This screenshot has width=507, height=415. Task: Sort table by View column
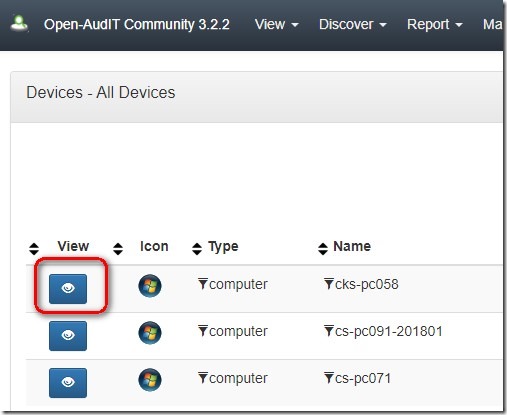tap(34, 249)
